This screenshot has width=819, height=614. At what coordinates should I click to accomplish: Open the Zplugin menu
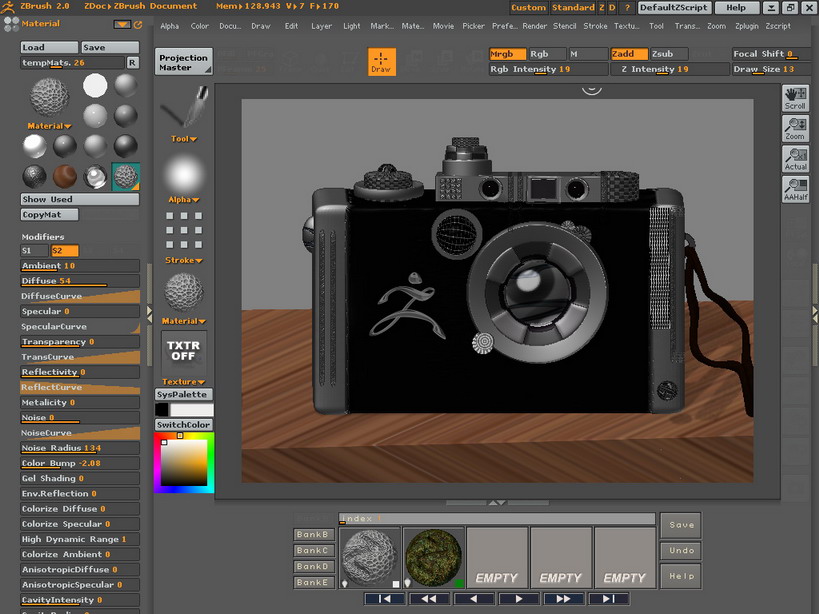pyautogui.click(x=746, y=26)
